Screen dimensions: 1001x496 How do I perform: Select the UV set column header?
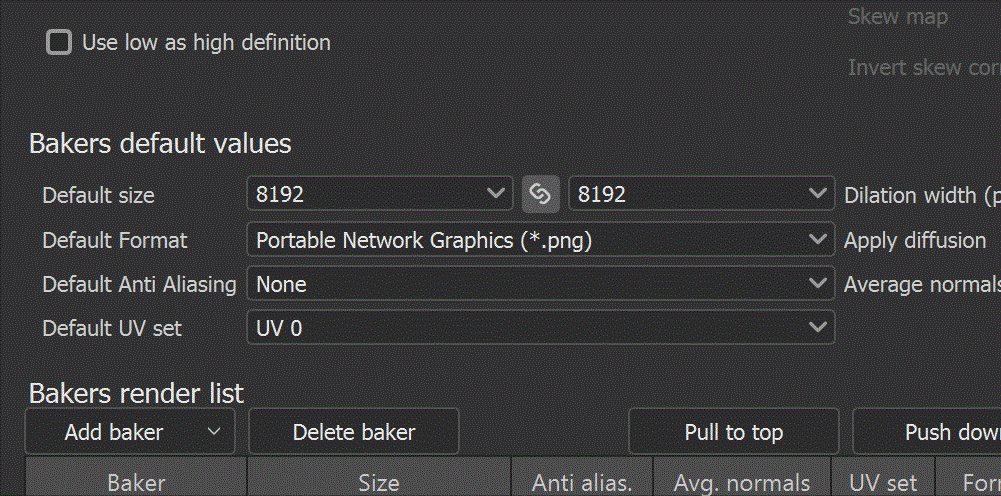[x=883, y=483]
